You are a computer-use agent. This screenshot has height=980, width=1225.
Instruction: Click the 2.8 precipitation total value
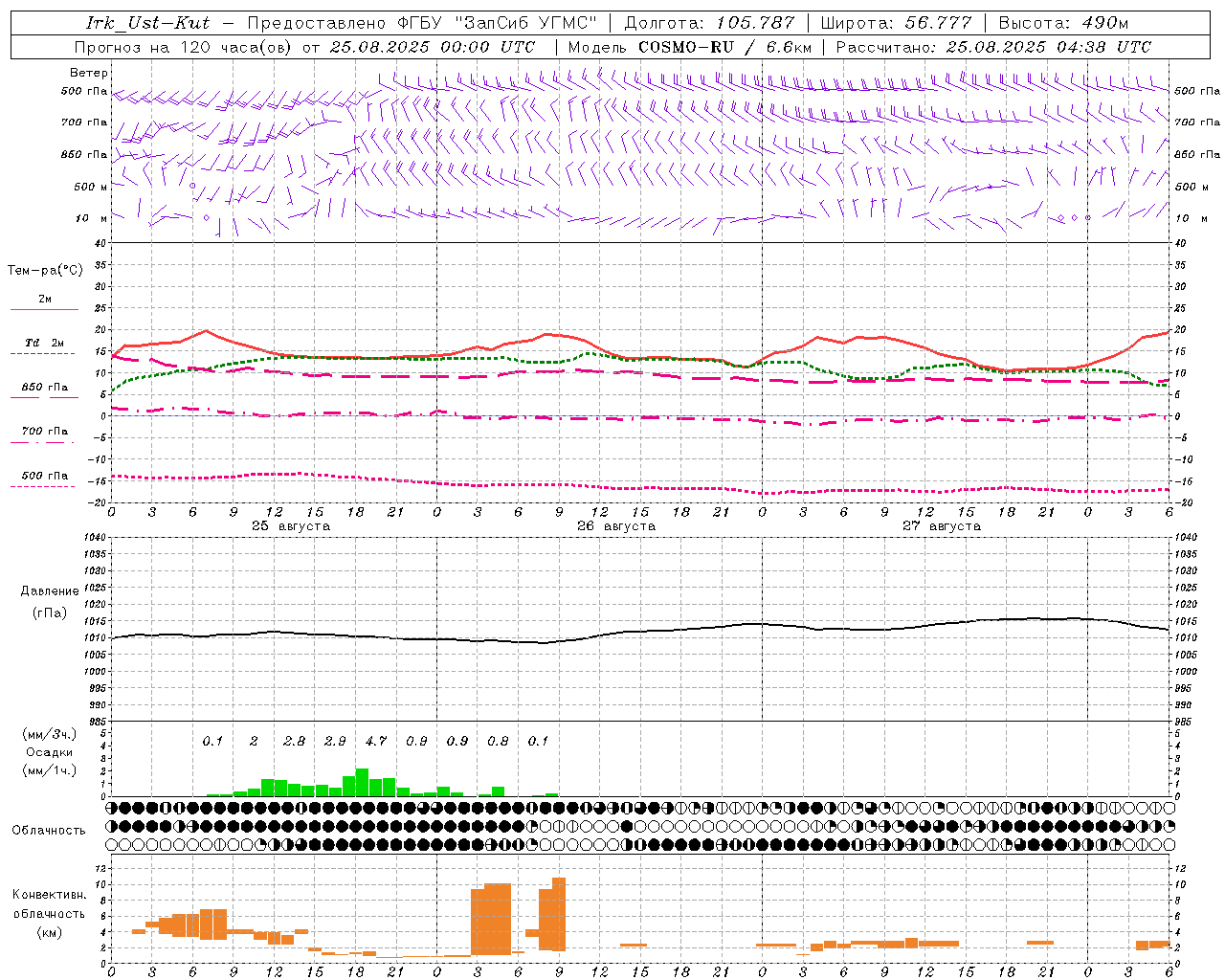click(295, 741)
